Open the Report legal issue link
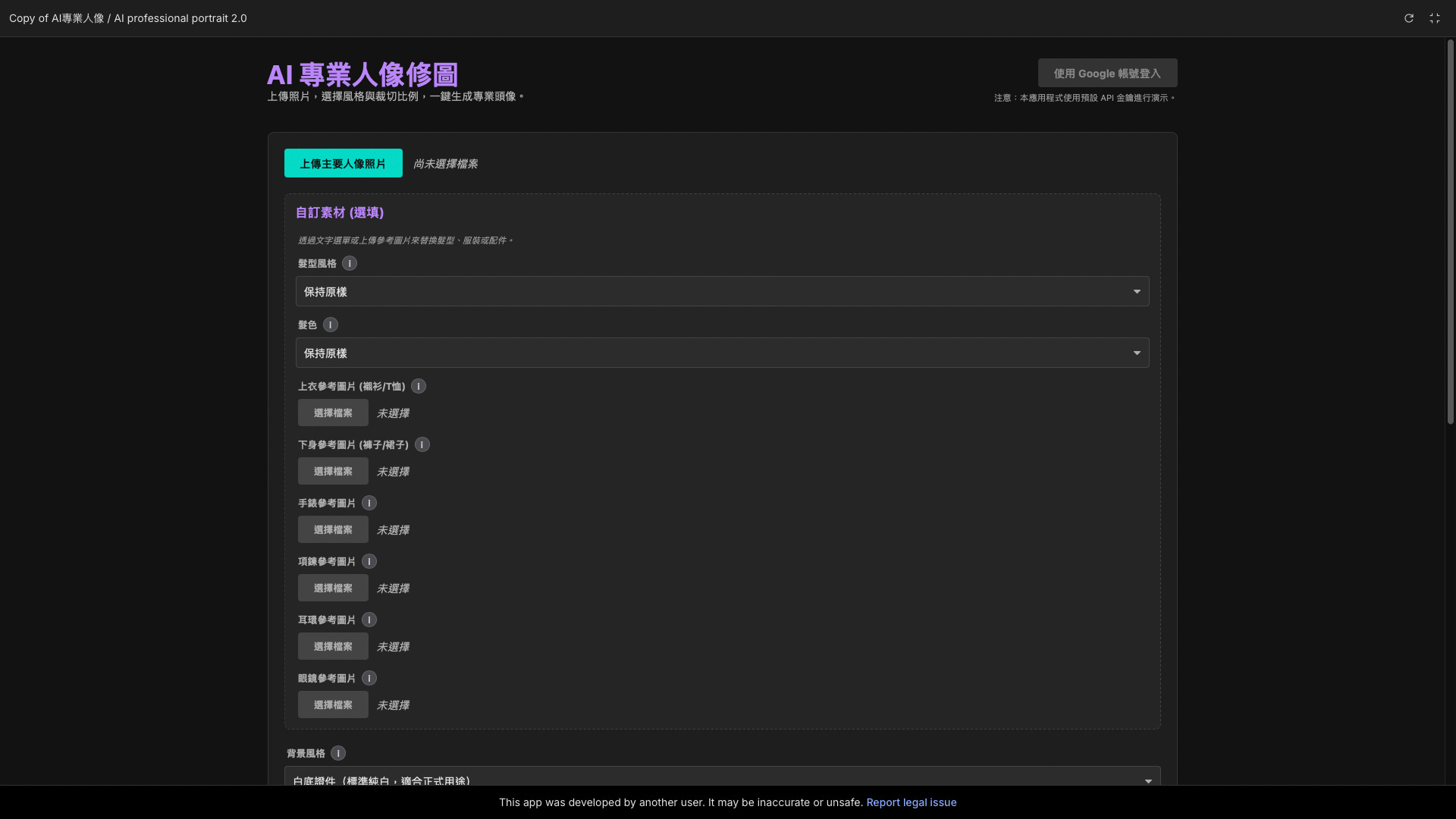This screenshot has height=819, width=1456. (x=911, y=802)
